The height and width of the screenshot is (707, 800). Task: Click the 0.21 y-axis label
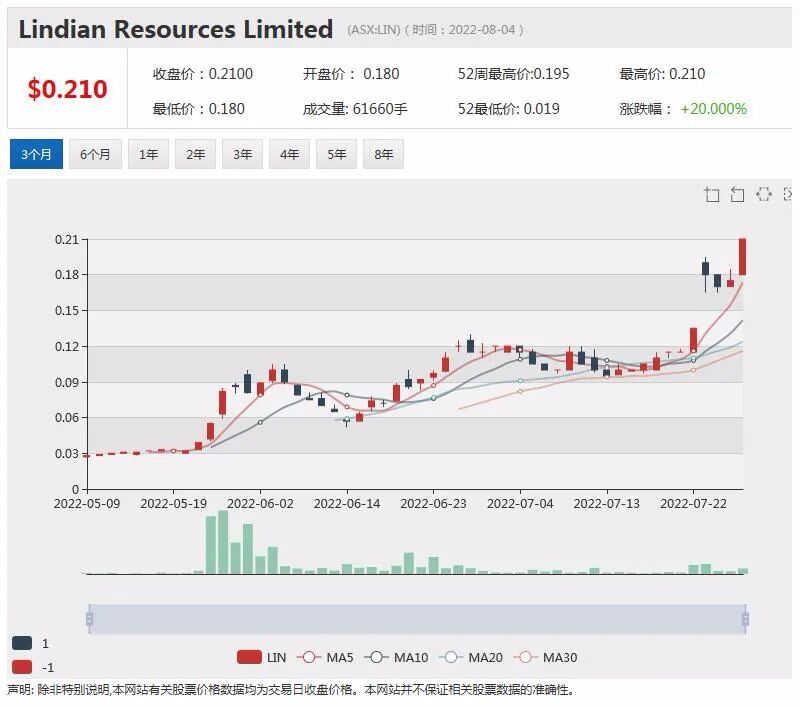[x=67, y=239]
